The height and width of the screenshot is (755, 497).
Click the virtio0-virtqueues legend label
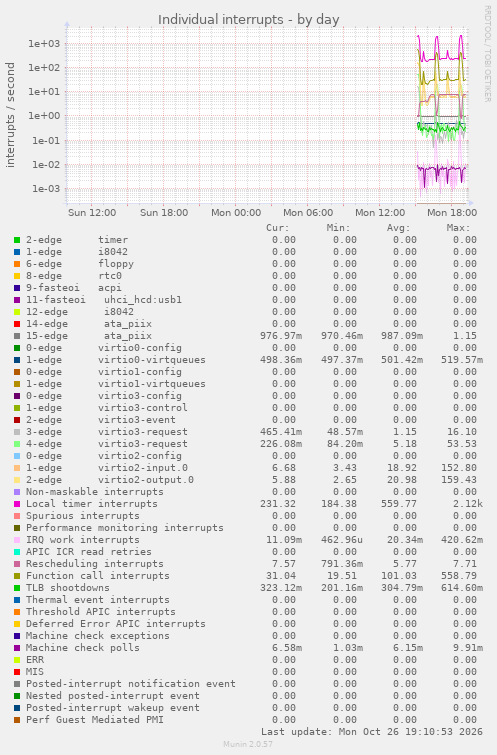[152, 360]
